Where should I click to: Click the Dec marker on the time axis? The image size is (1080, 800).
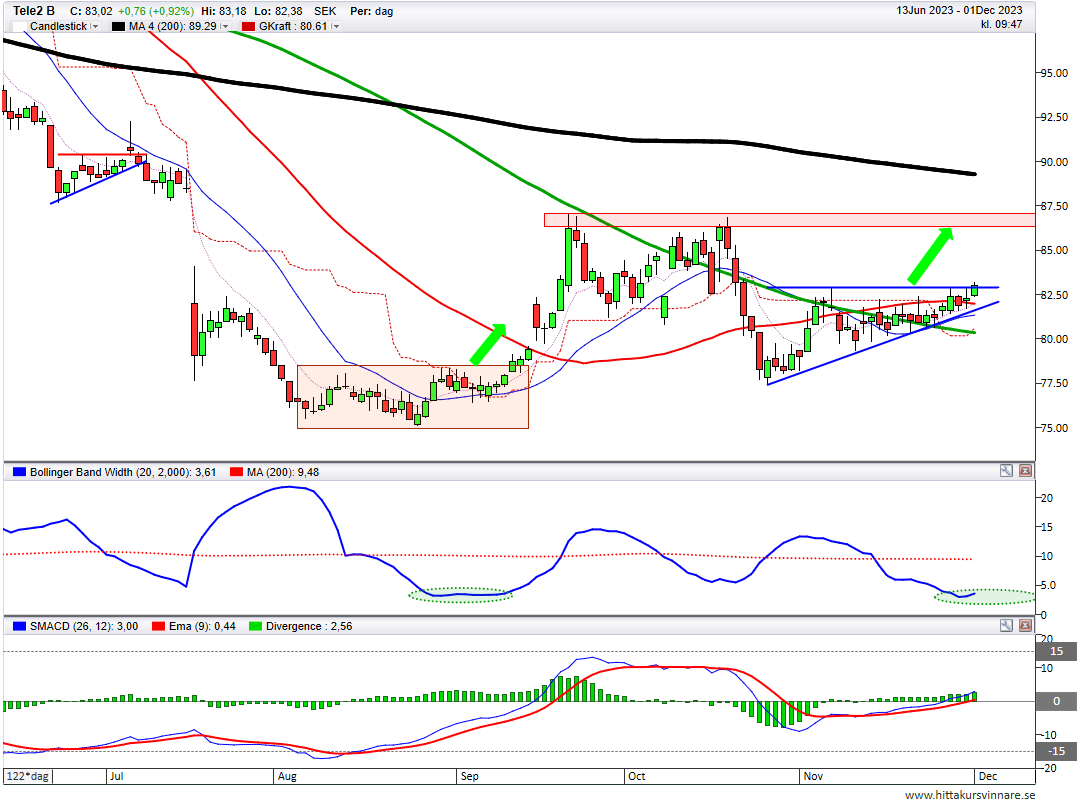(x=988, y=776)
